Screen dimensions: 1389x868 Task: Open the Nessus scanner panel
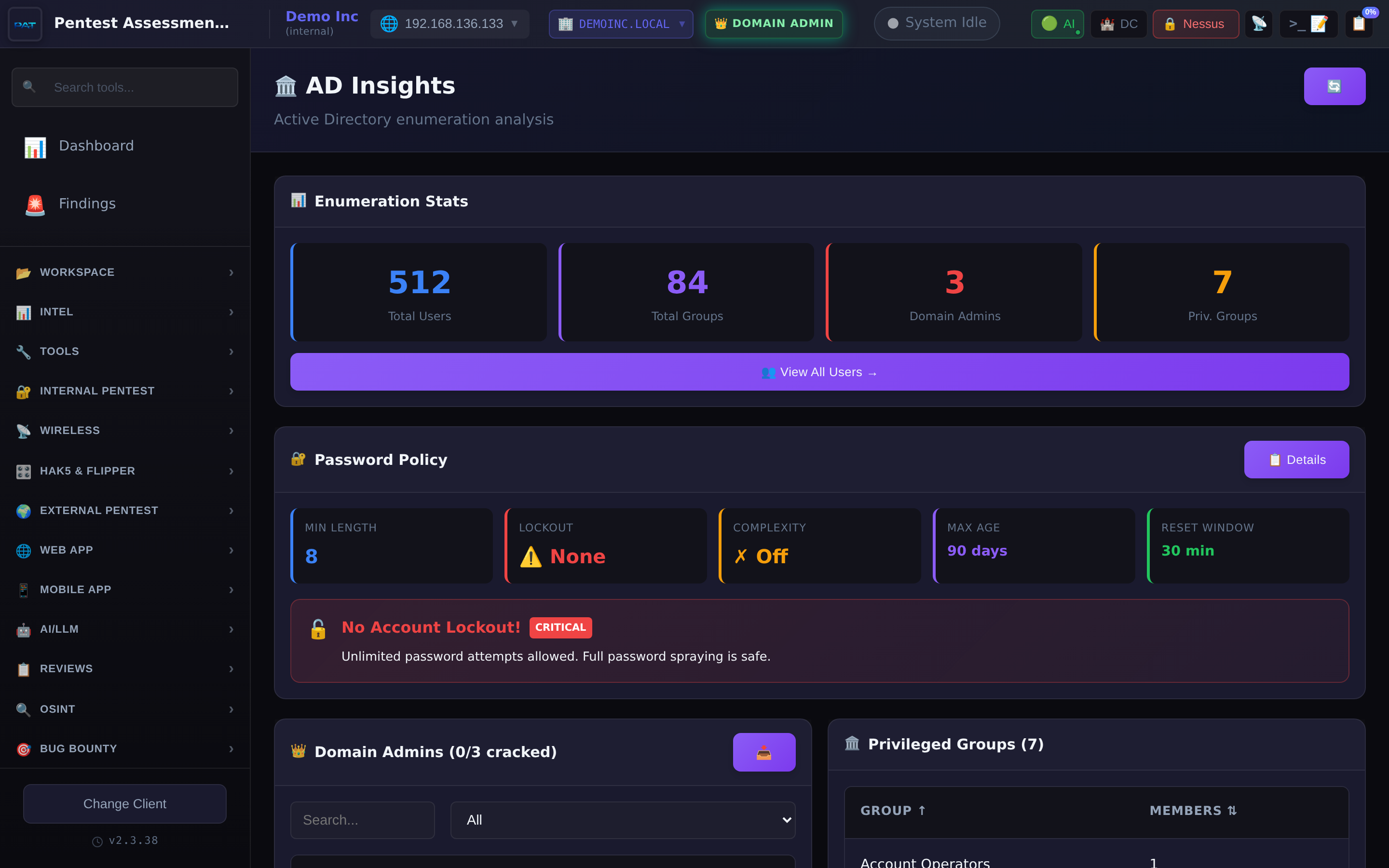(x=1195, y=24)
